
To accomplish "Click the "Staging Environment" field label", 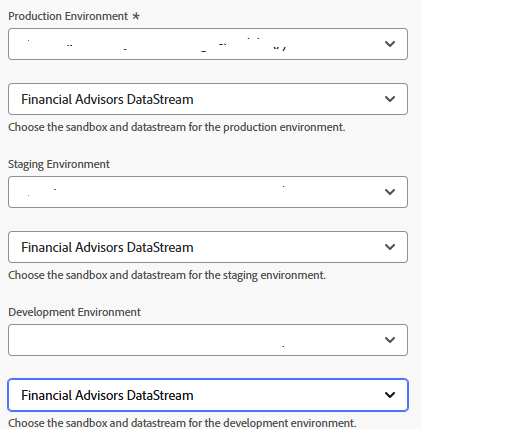I will [59, 164].
